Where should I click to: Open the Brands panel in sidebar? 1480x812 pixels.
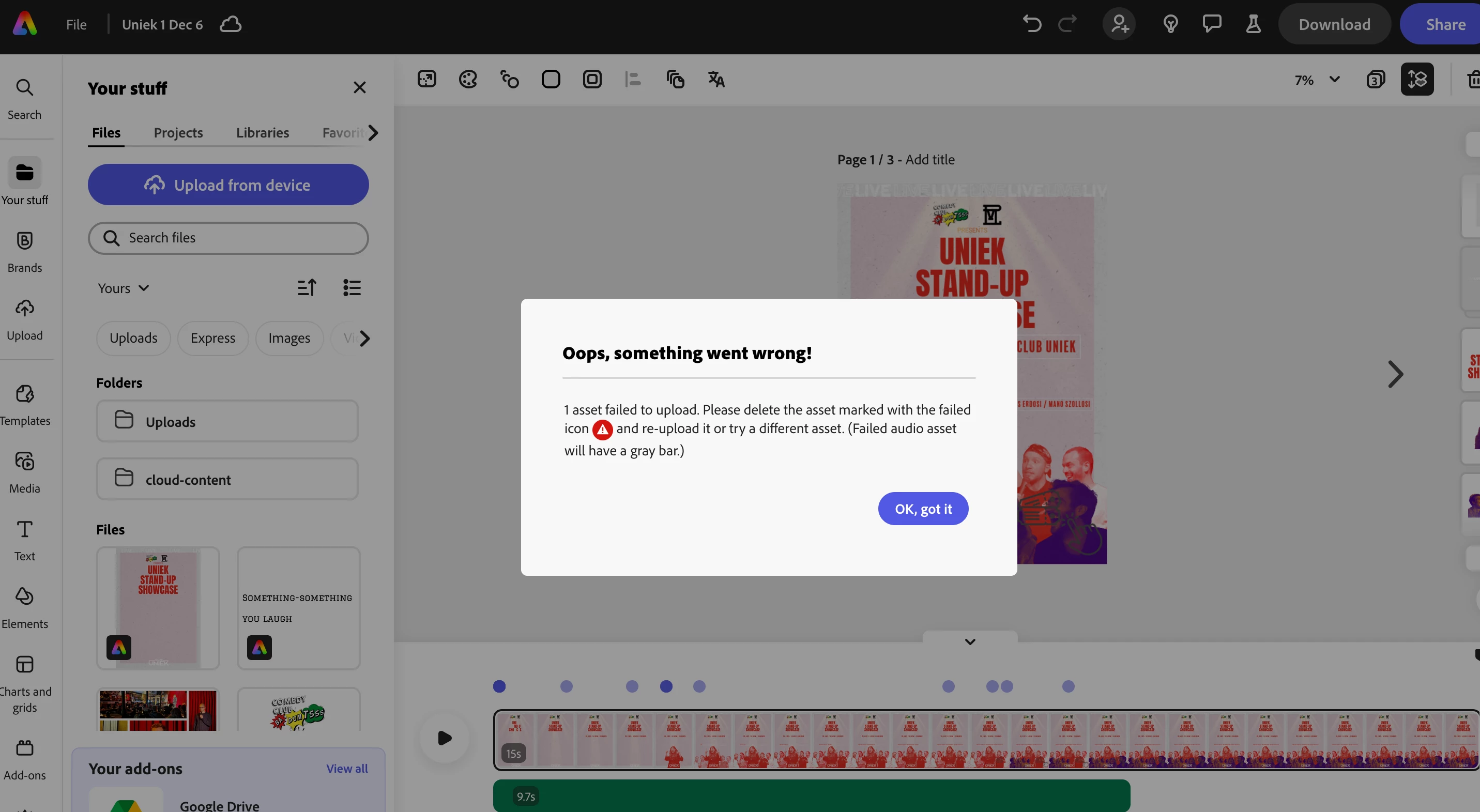pos(25,252)
